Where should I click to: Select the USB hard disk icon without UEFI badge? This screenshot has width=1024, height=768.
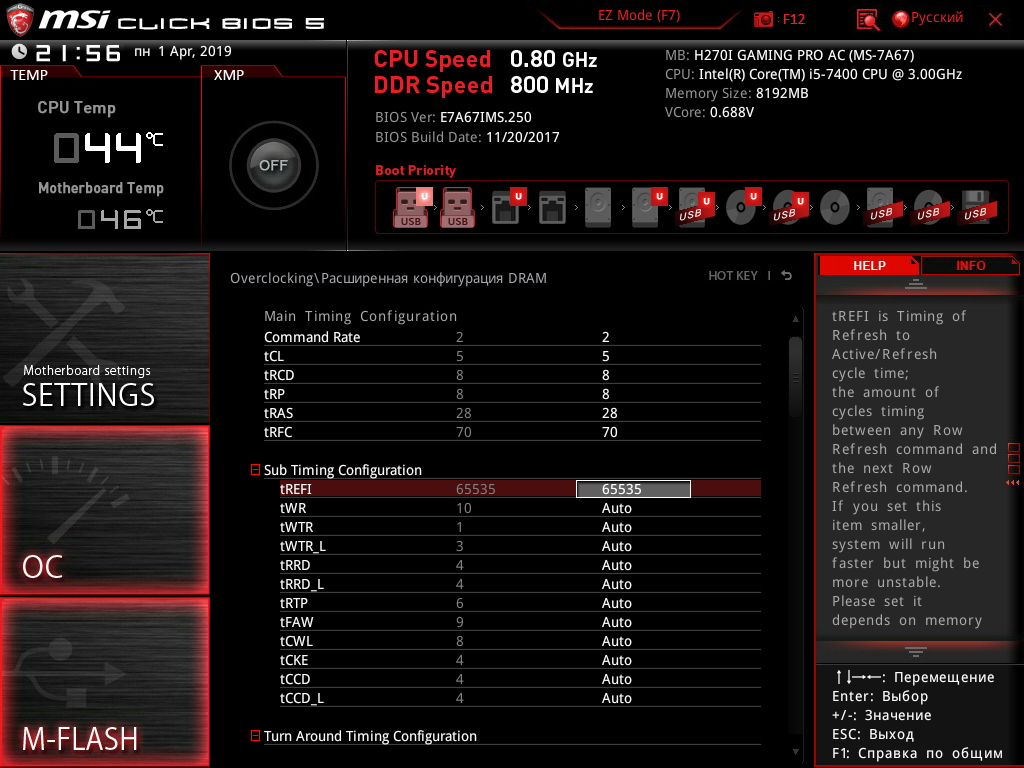pos(882,208)
